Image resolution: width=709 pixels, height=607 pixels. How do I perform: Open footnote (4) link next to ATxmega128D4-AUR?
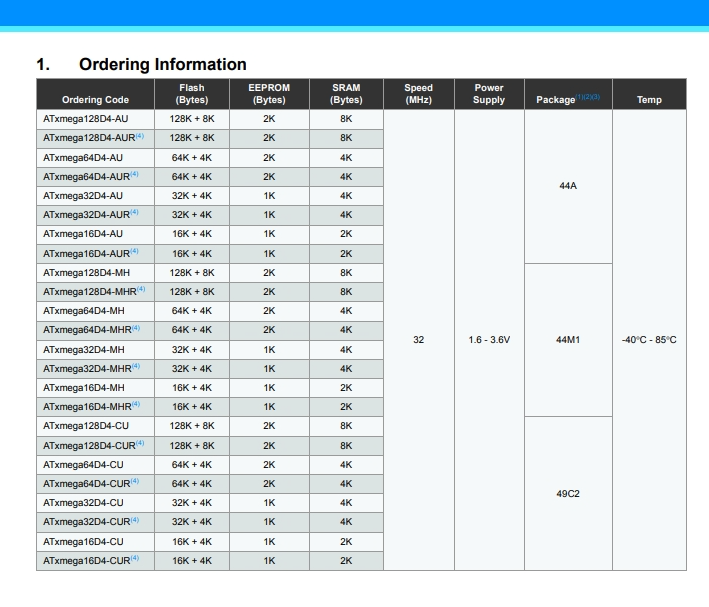coord(140,136)
